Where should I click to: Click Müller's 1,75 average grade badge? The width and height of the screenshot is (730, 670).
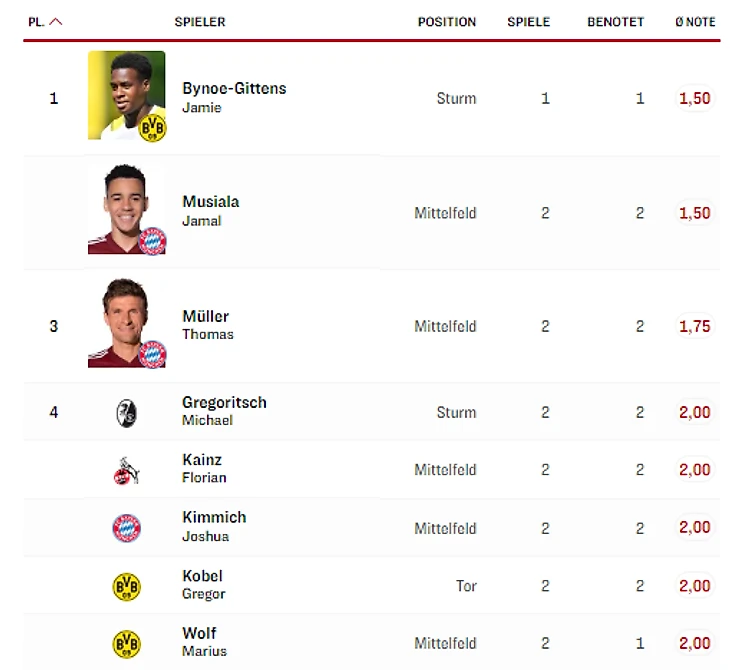[x=694, y=326]
